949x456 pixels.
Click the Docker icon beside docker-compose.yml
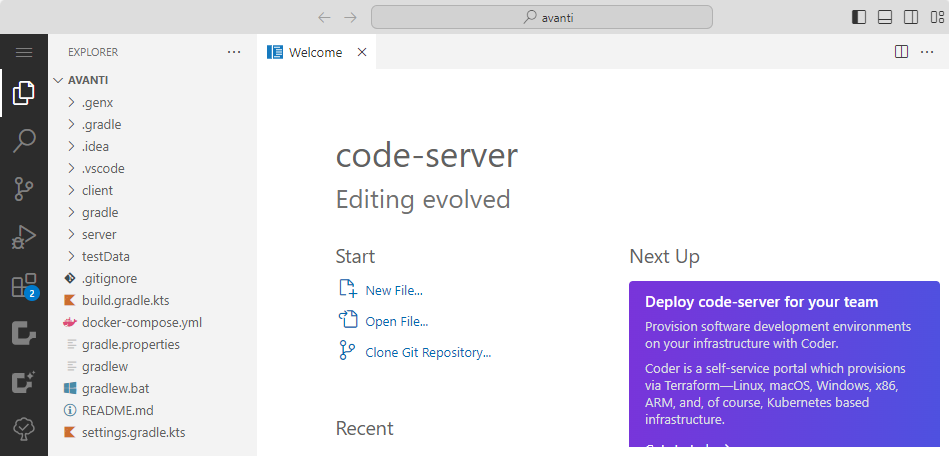click(x=70, y=322)
